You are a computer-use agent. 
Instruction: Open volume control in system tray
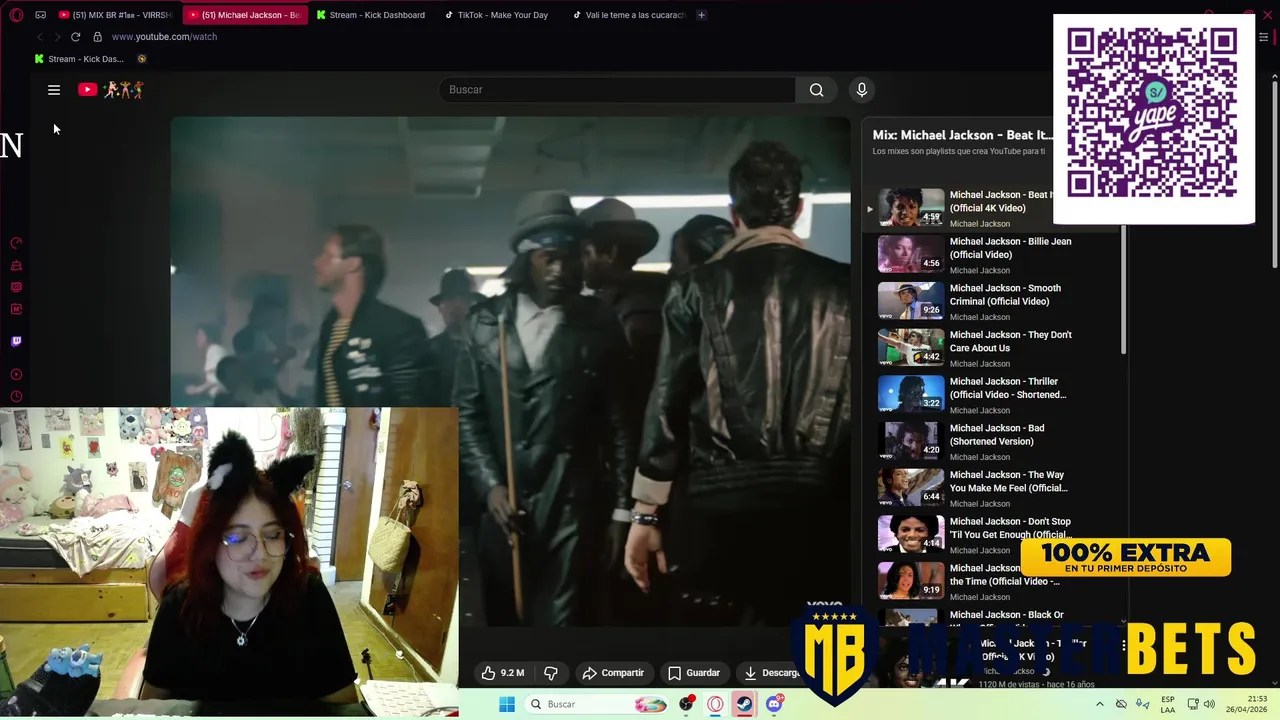(1209, 704)
